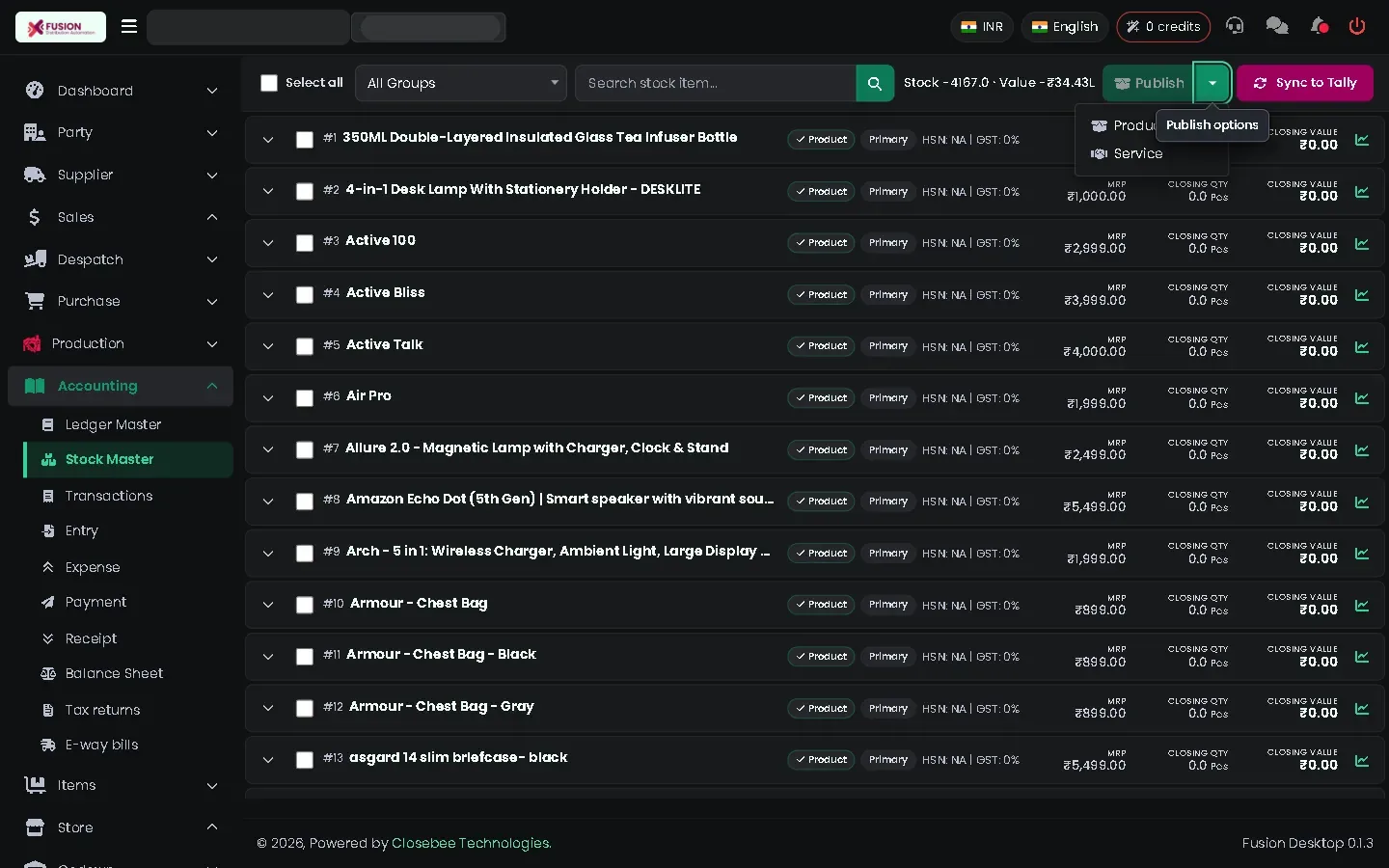Open the hamburger menu icon
This screenshot has height=868, width=1389.
129,26
